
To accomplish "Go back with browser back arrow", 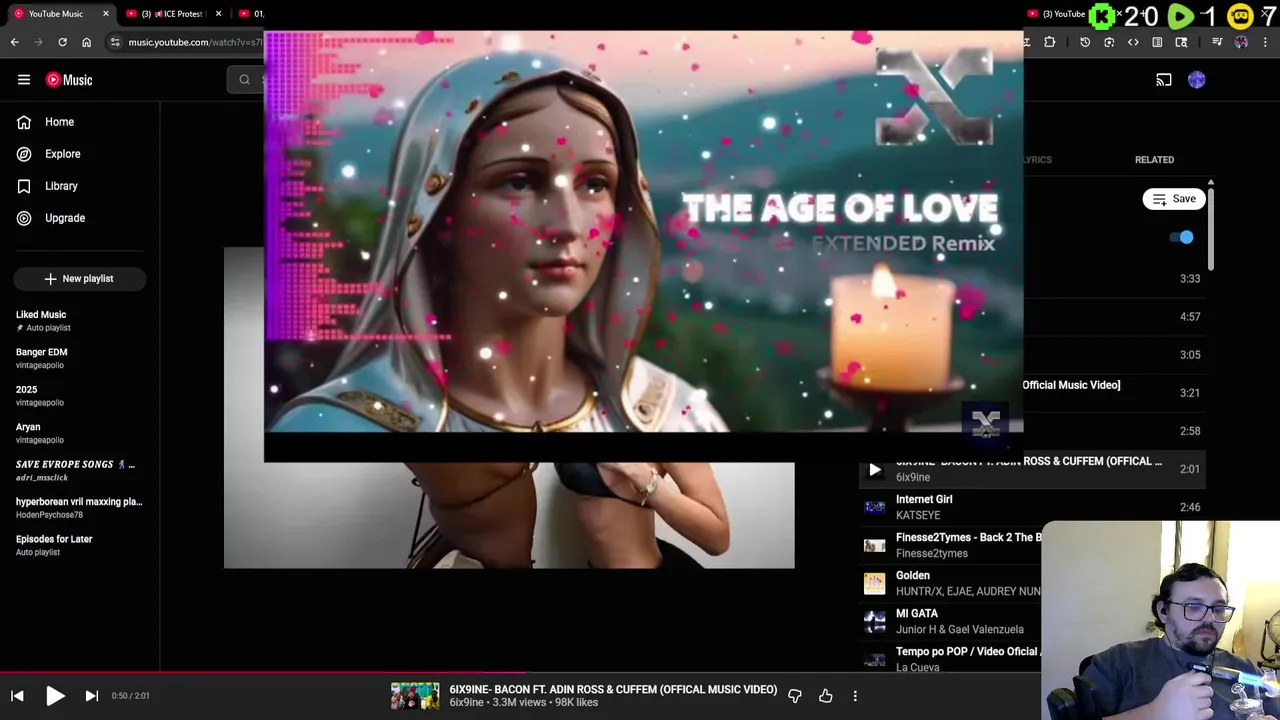I will point(14,42).
